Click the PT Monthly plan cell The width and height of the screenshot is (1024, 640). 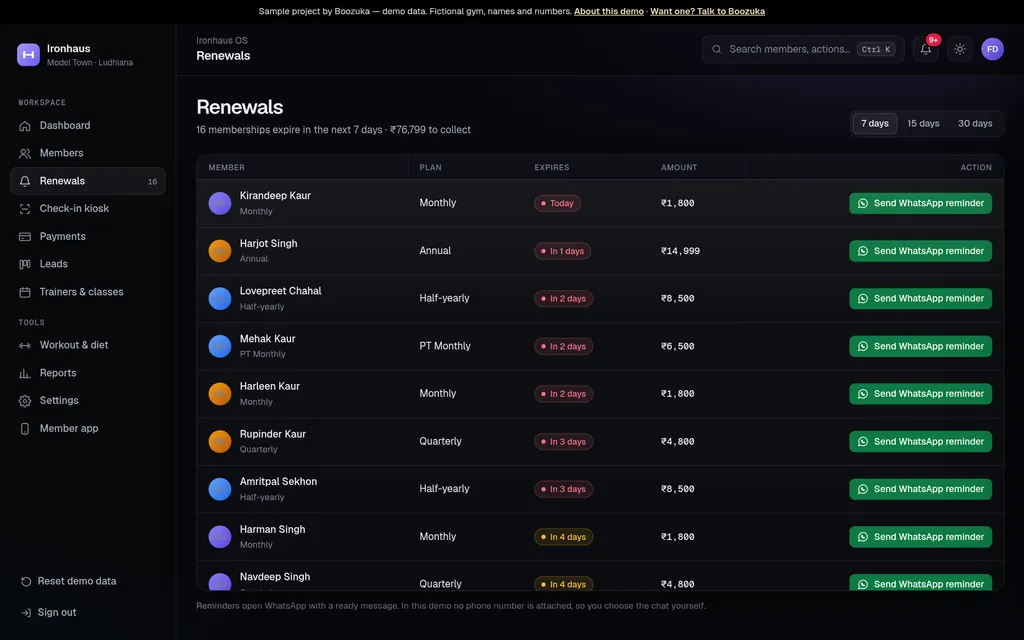[x=445, y=346]
